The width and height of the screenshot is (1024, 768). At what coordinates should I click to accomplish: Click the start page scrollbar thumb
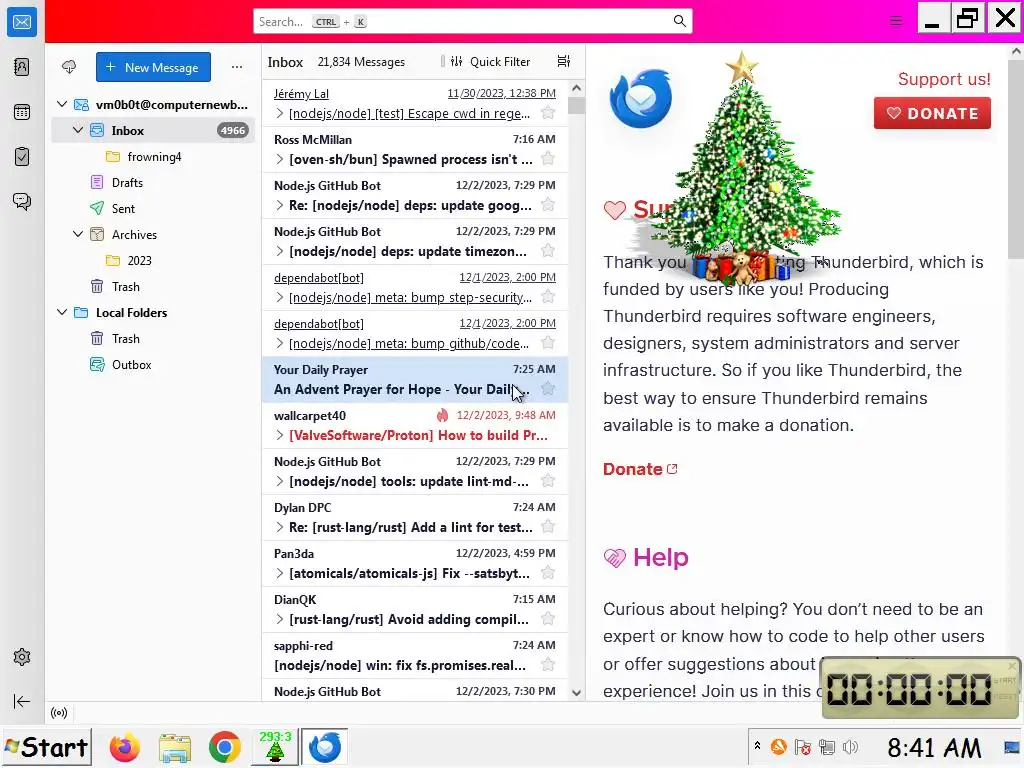click(x=1016, y=159)
